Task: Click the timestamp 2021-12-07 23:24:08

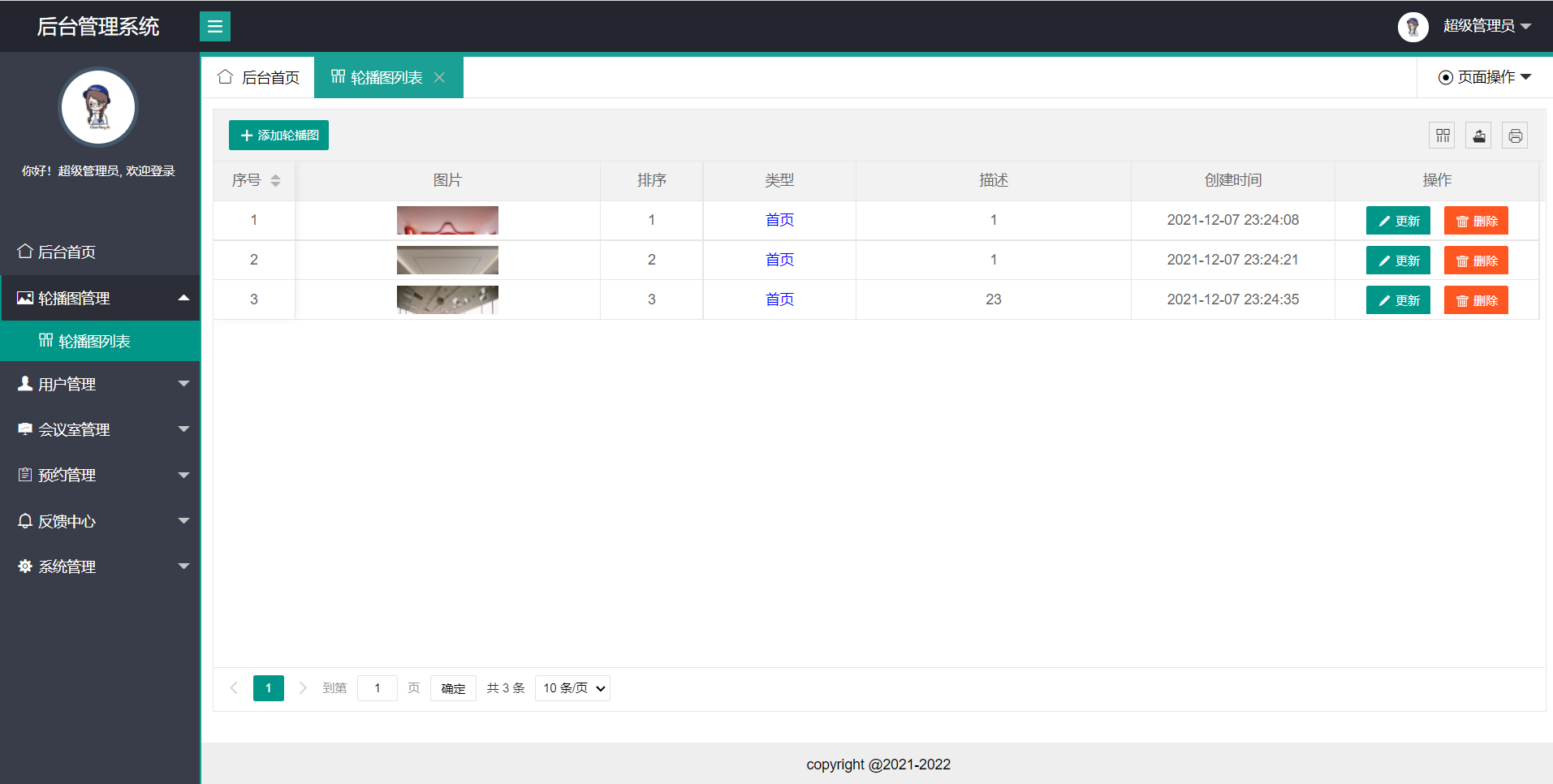Action: [x=1233, y=220]
